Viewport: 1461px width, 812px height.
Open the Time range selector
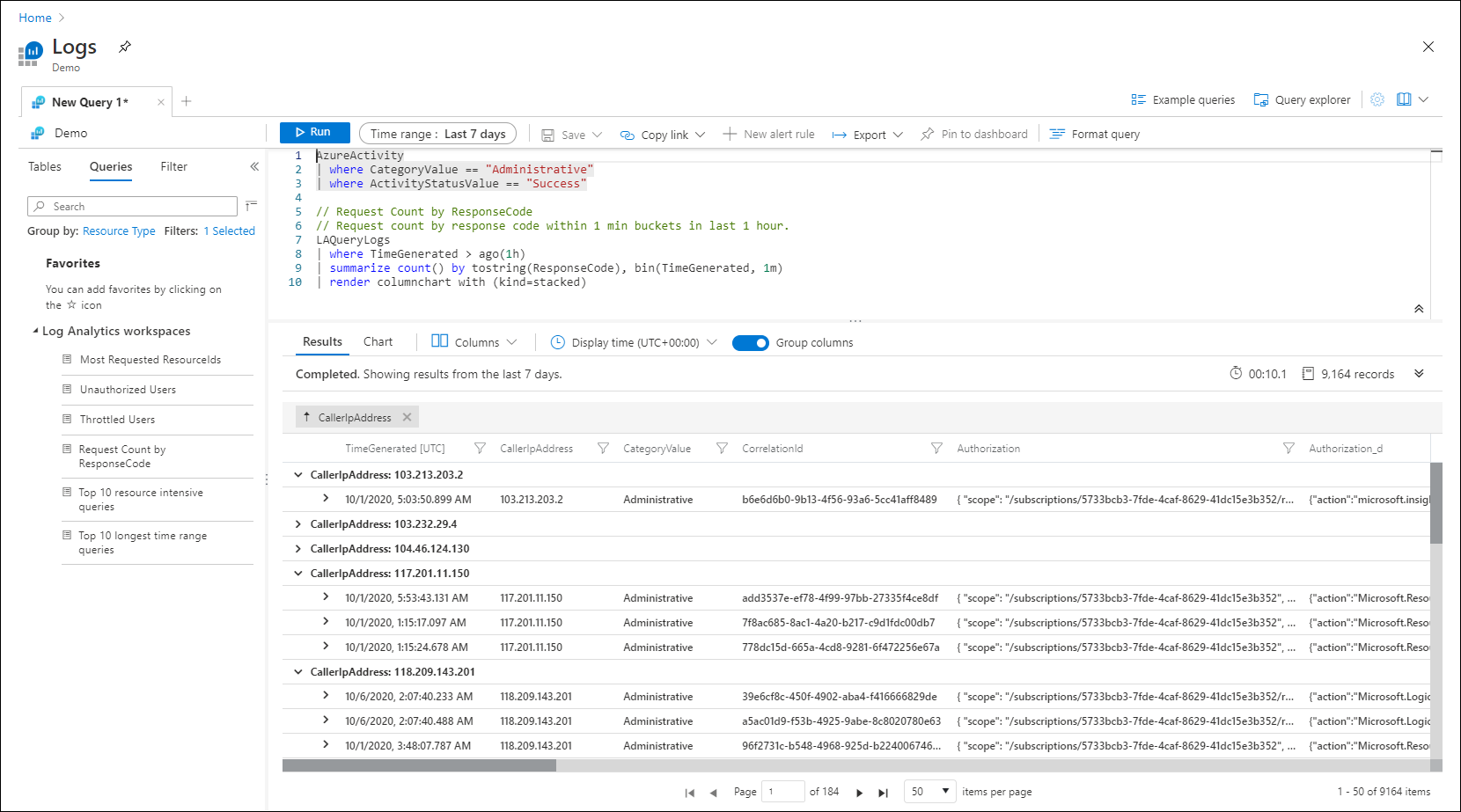437,134
